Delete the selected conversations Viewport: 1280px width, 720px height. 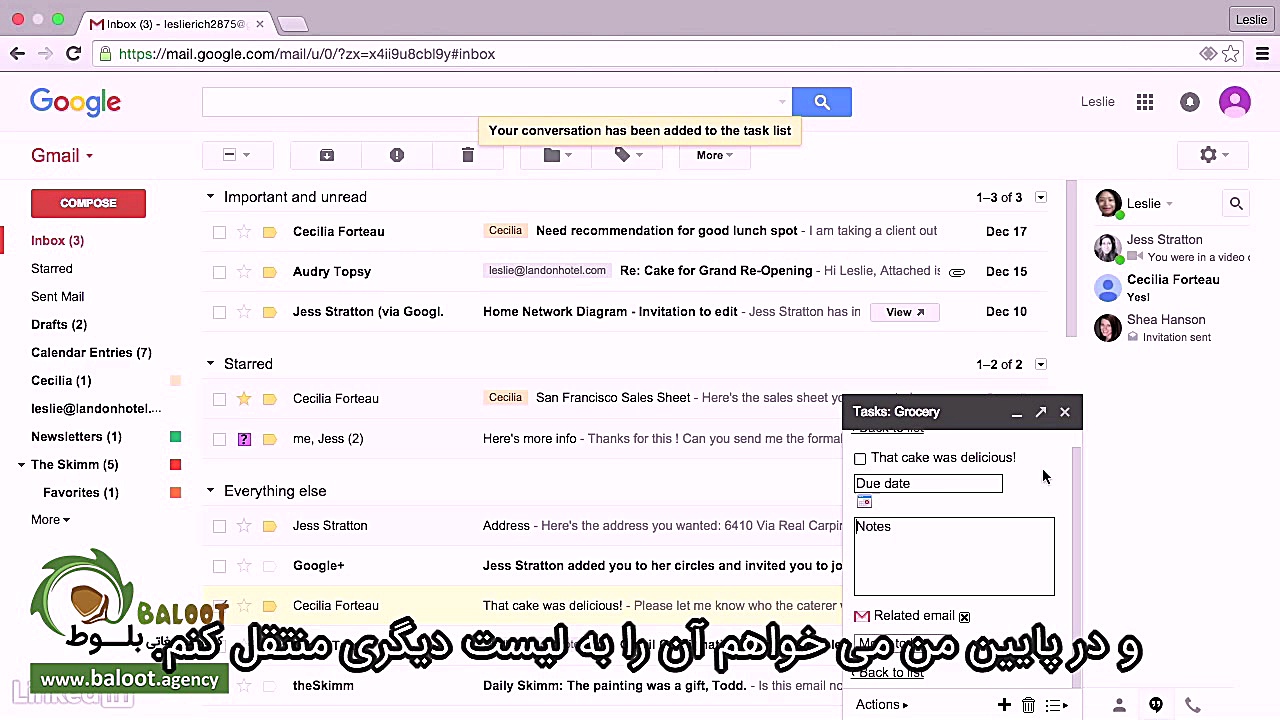pyautogui.click(x=467, y=155)
